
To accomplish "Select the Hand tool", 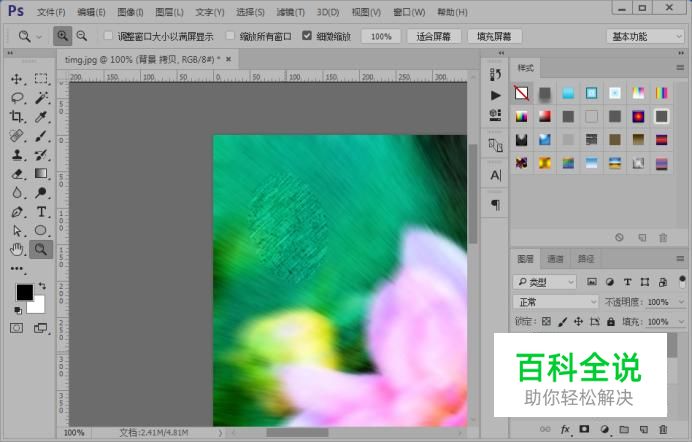I will (x=17, y=249).
